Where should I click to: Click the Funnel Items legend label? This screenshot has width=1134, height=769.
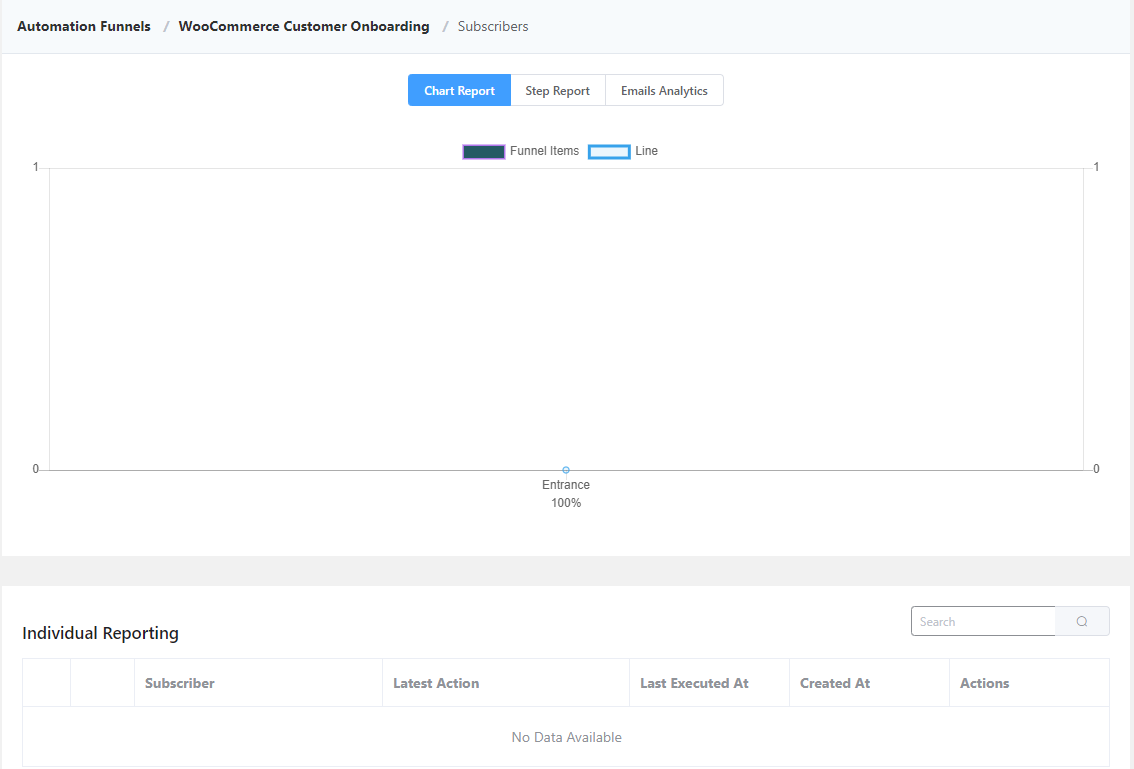point(545,150)
